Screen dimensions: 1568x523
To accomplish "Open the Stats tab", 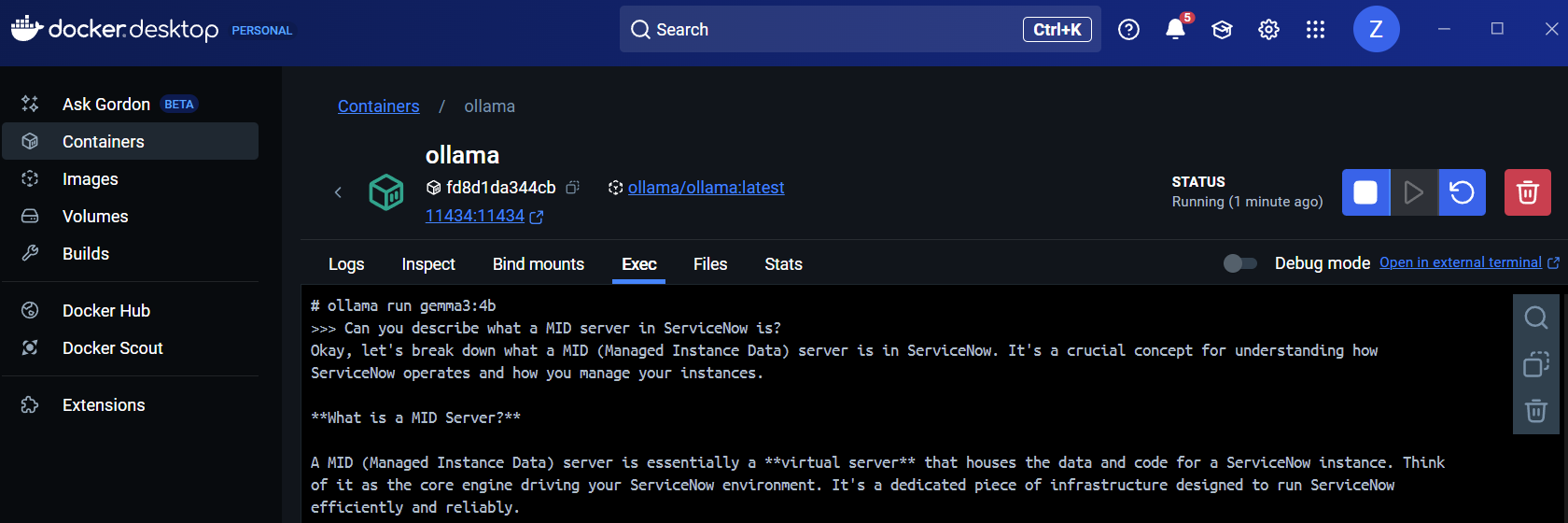I will click(x=783, y=264).
